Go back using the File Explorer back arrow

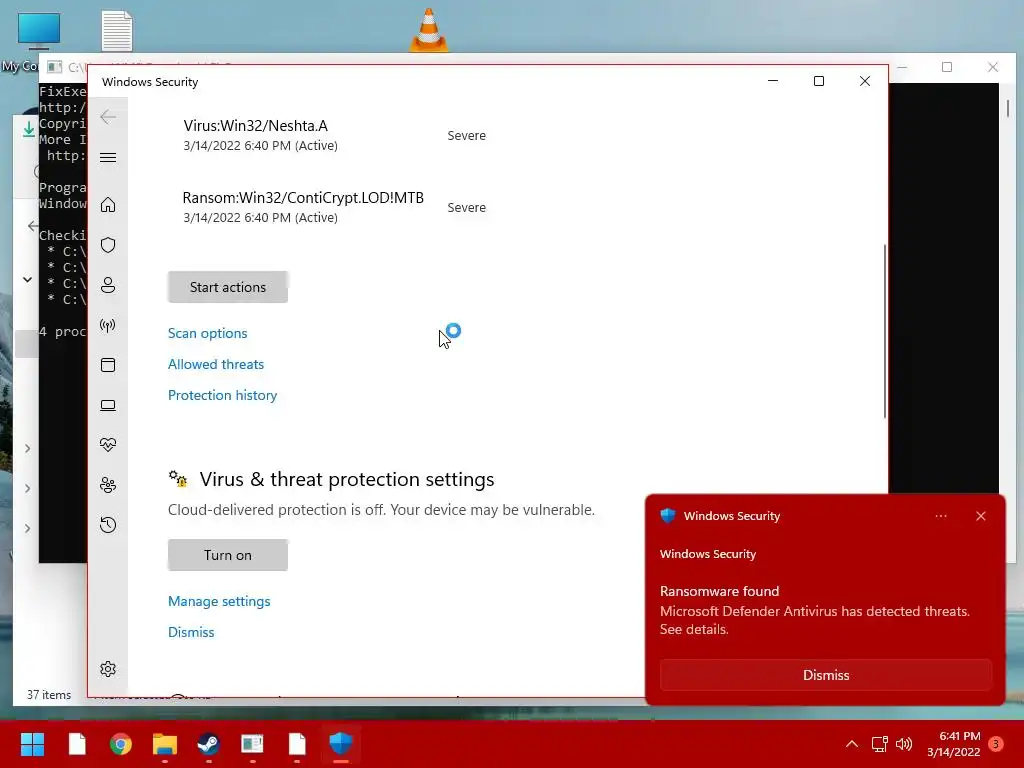[x=32, y=227]
